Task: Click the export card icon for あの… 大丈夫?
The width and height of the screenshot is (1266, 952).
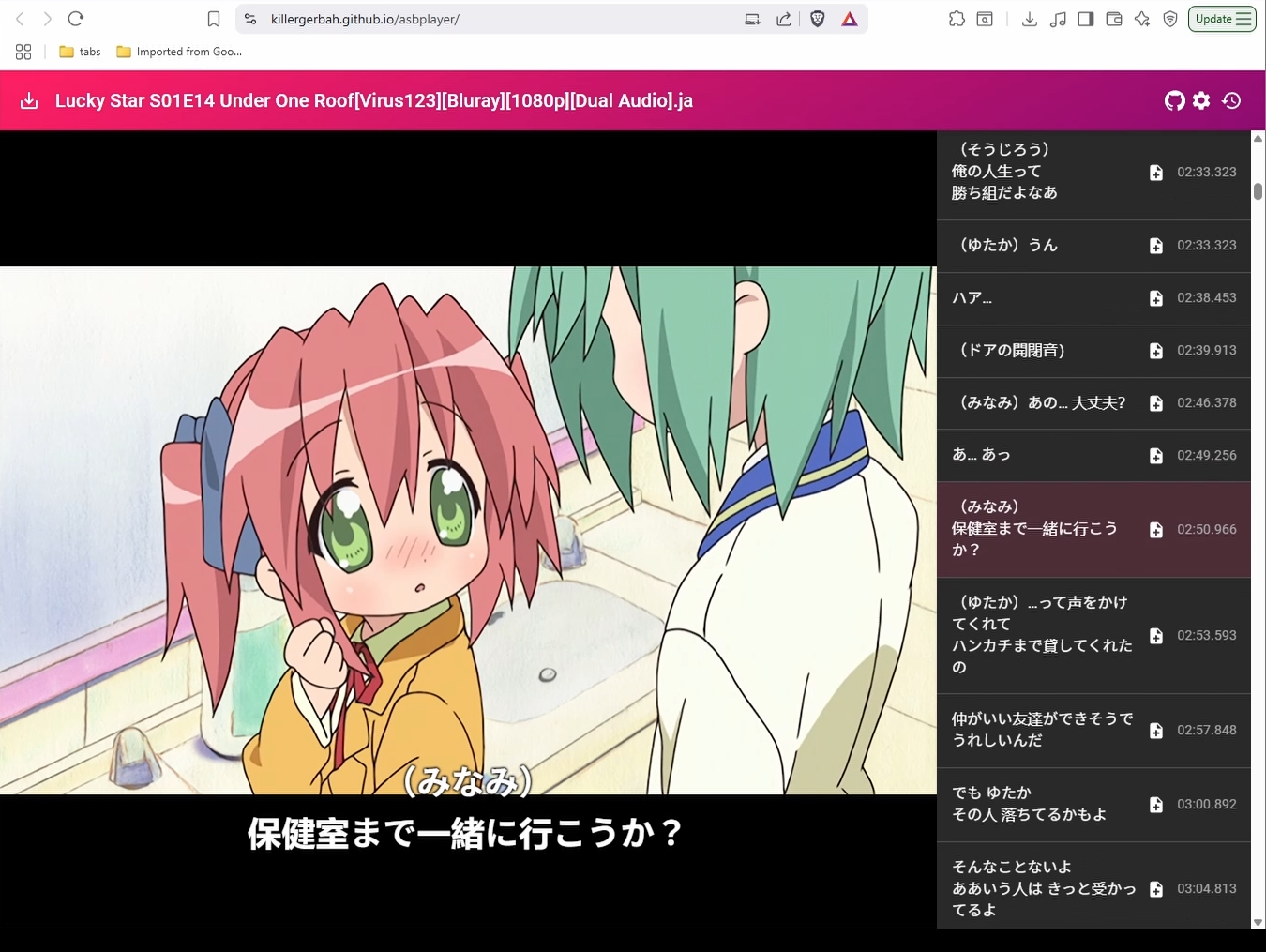Action: (x=1156, y=403)
